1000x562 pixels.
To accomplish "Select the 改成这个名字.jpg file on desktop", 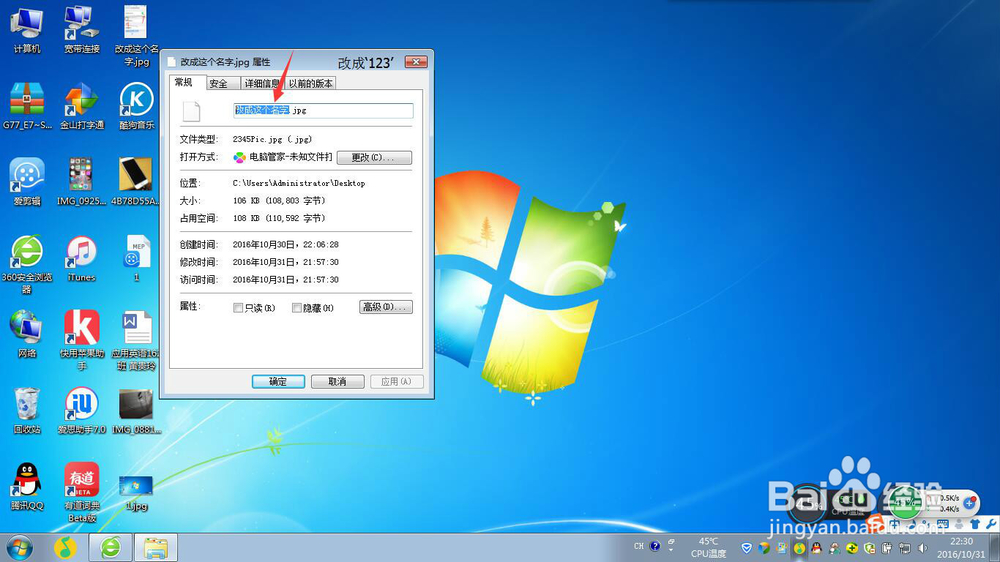I will 136,36.
